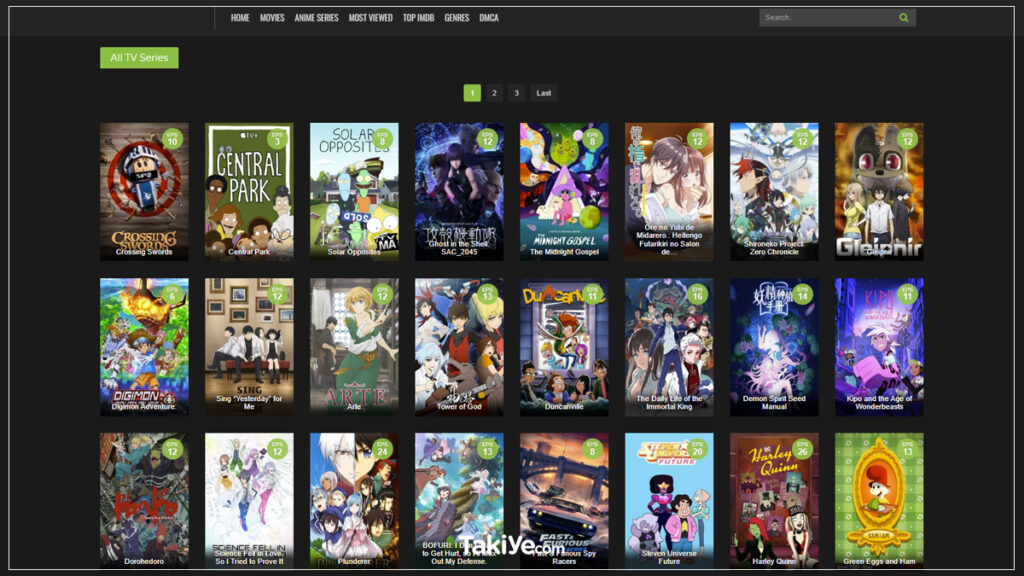Open the Solar Opposites poster
The image size is (1024, 576).
pos(354,191)
